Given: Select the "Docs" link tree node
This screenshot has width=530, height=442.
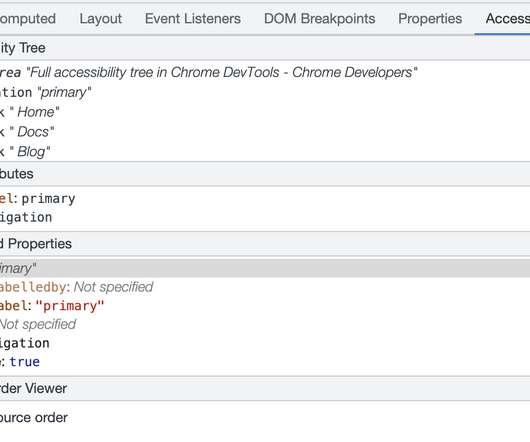Looking at the screenshot, I should click(x=265, y=132).
